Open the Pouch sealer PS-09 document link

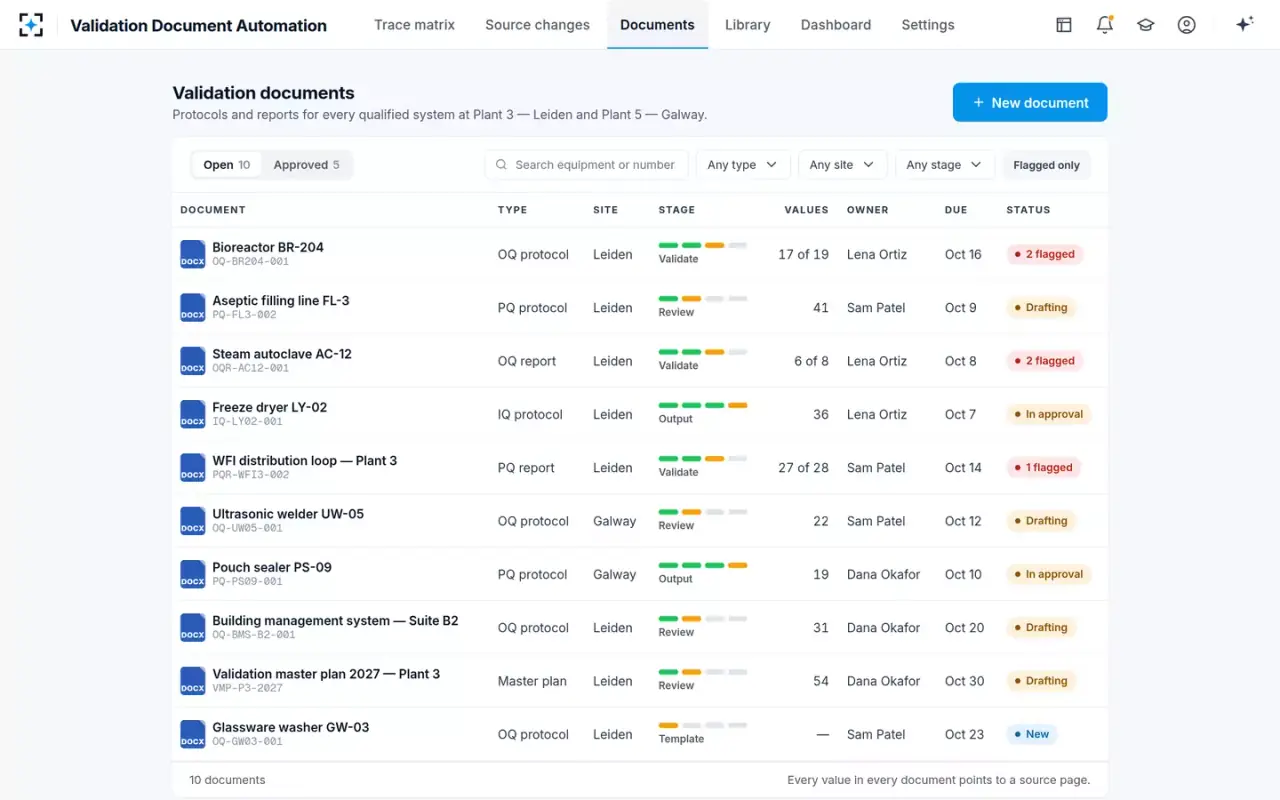272,567
